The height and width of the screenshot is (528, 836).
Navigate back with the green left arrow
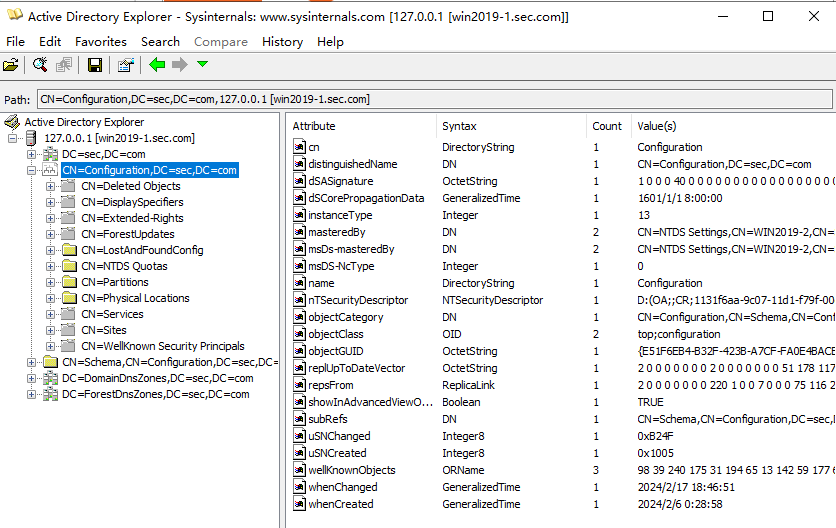click(157, 65)
